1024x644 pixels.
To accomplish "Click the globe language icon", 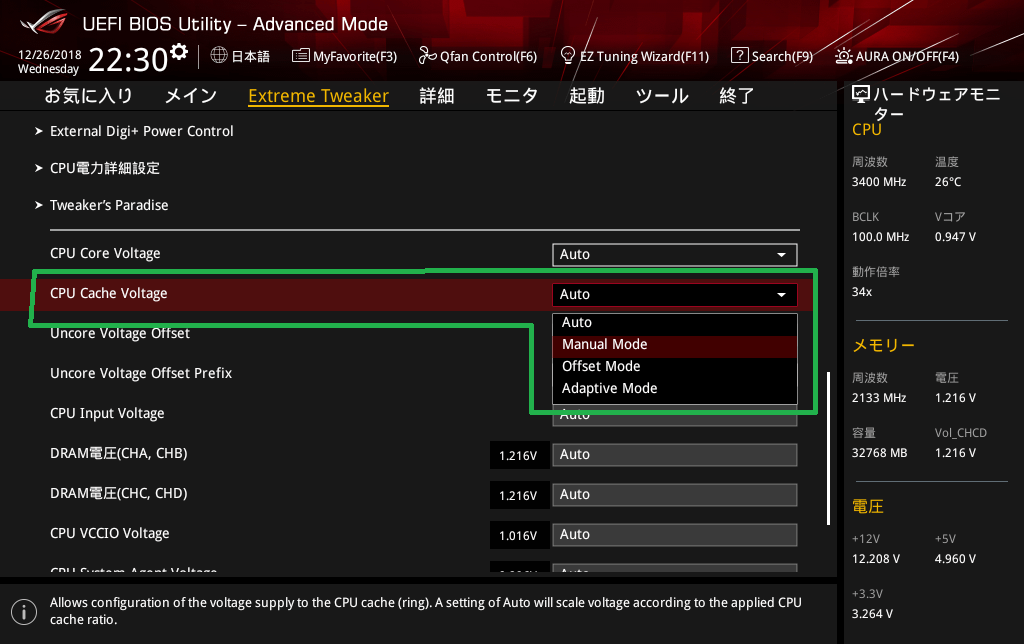I will (219, 56).
